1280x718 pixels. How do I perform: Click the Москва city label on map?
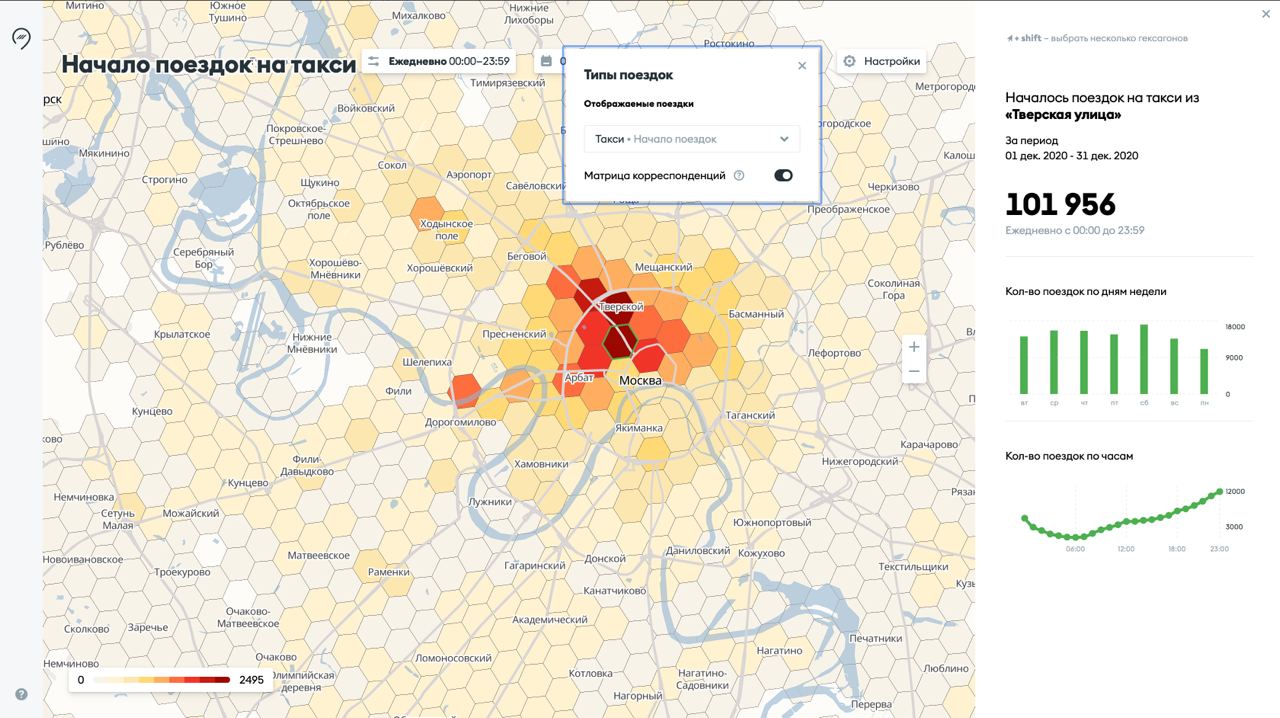640,381
